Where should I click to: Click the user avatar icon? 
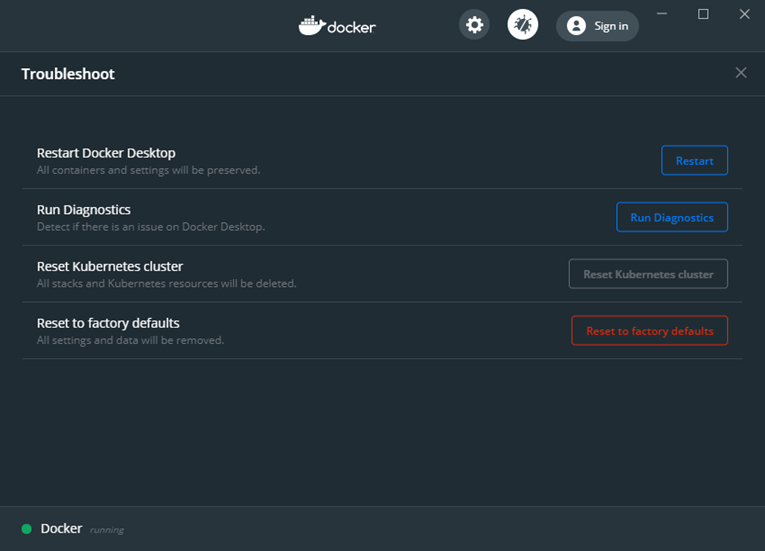pos(576,26)
